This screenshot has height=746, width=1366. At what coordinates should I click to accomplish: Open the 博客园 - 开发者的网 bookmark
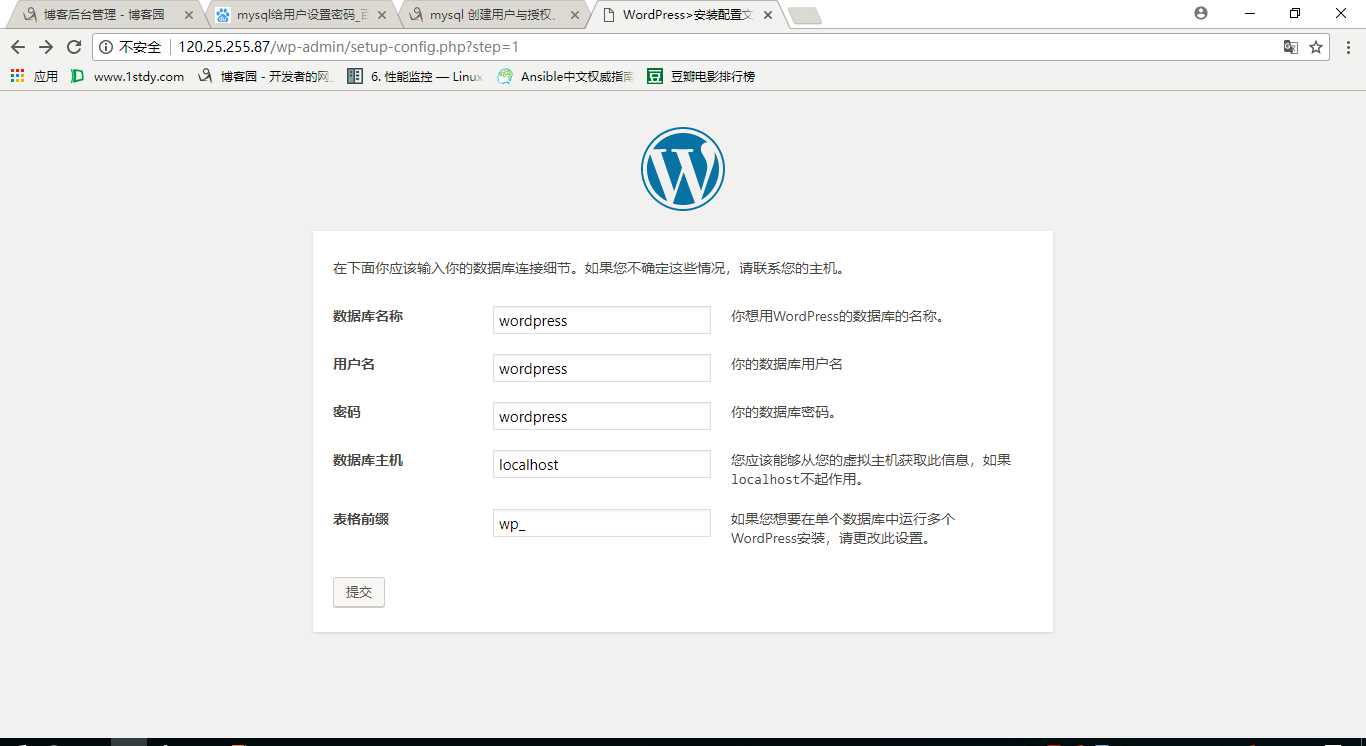click(x=266, y=76)
